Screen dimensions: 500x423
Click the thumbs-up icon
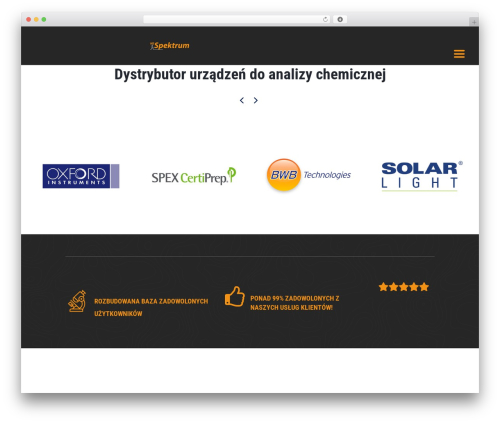point(235,296)
